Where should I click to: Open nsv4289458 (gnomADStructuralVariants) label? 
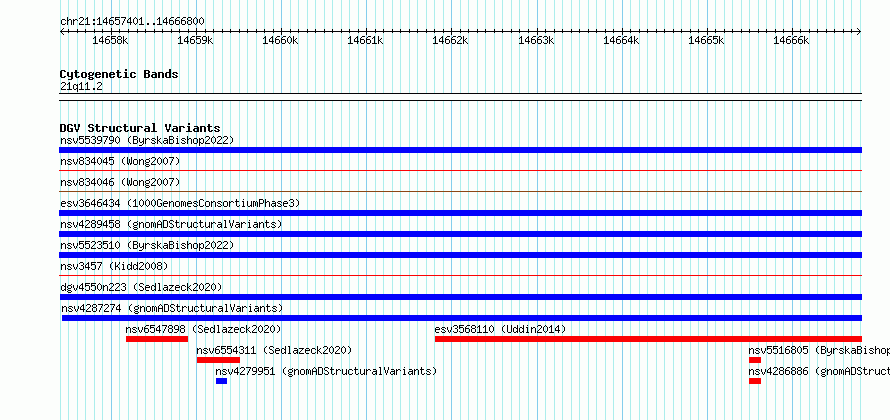point(171,224)
